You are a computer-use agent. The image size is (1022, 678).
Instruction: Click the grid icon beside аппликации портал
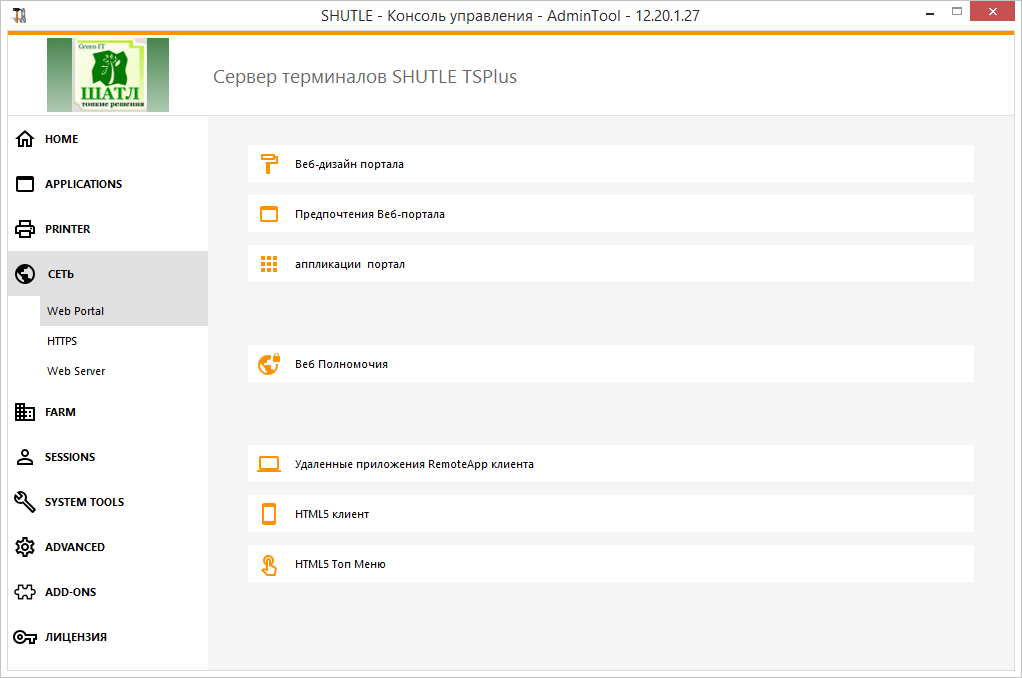tap(268, 263)
